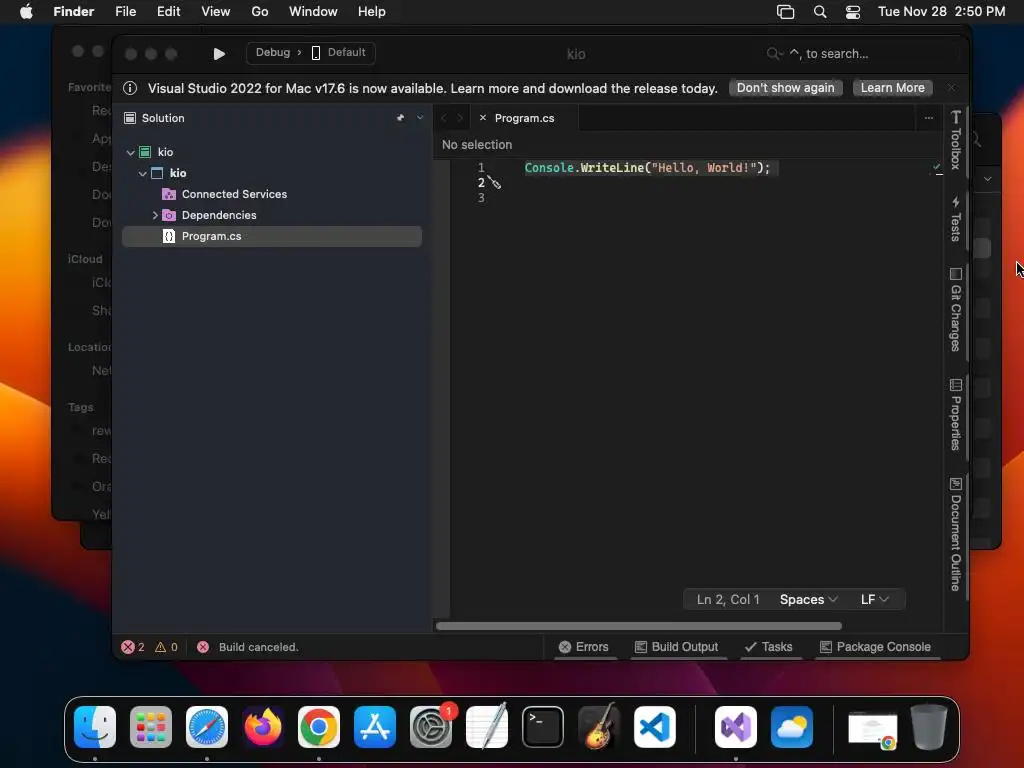Viewport: 1024px width, 768px height.
Task: Select Program.cs in the solution tree
Action: tap(272, 236)
